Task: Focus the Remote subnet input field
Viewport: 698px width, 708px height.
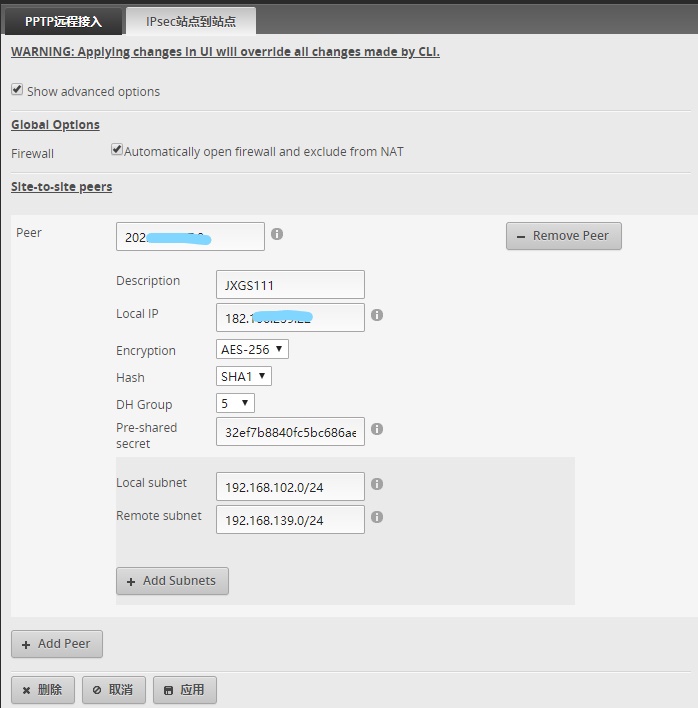Action: 290,520
